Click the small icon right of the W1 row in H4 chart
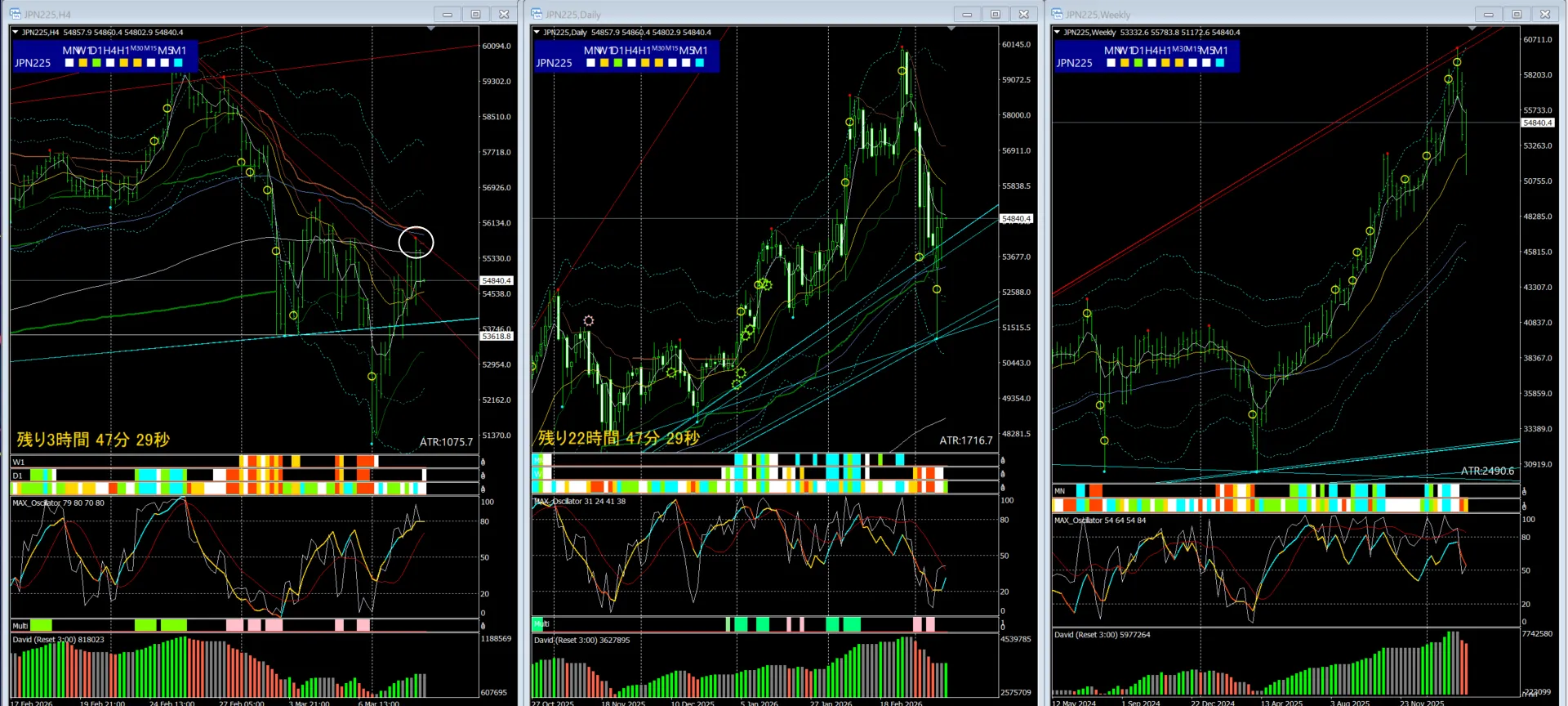 483,462
